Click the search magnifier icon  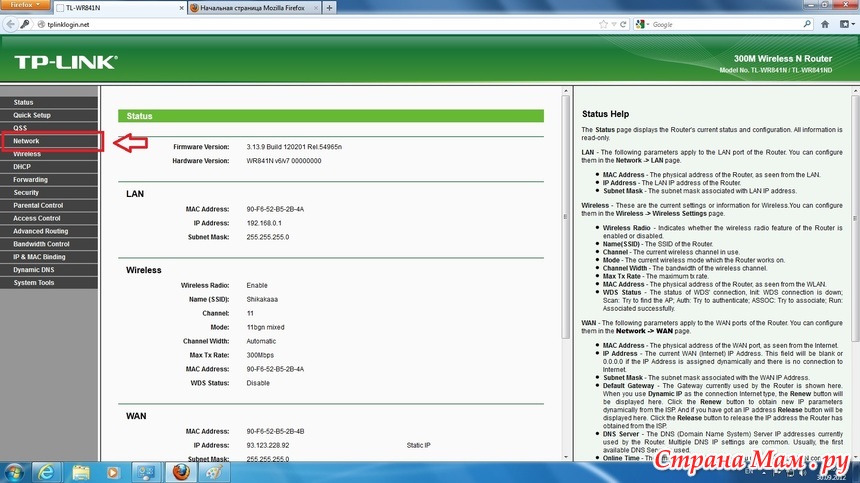pos(807,24)
